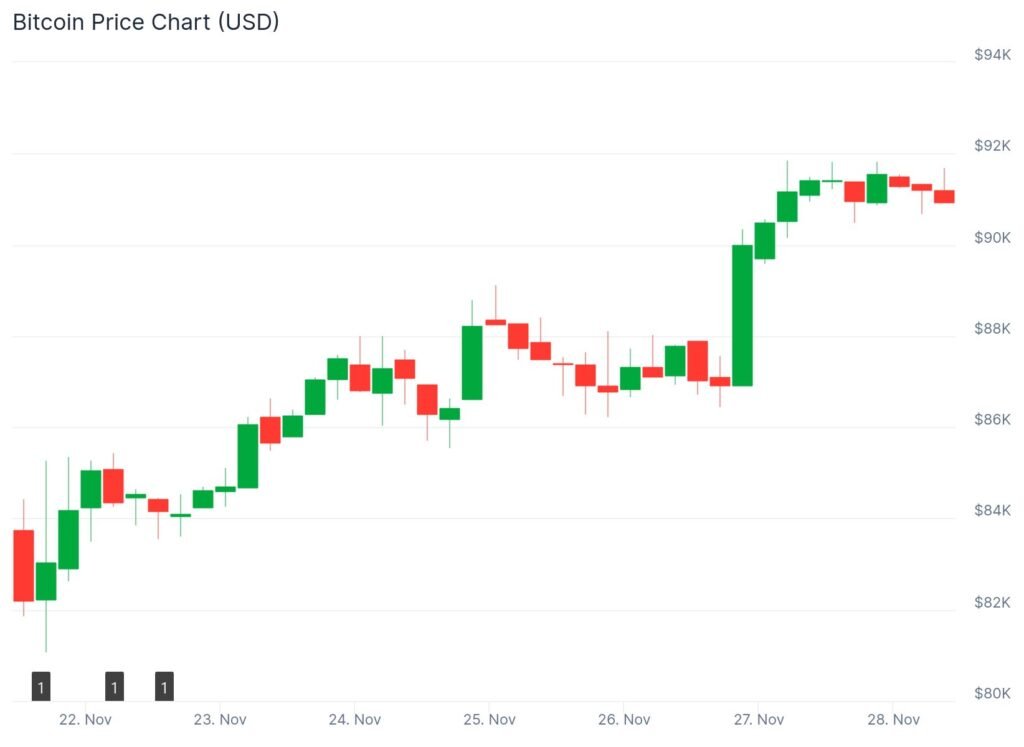Click the $80K price axis label

[x=992, y=693]
